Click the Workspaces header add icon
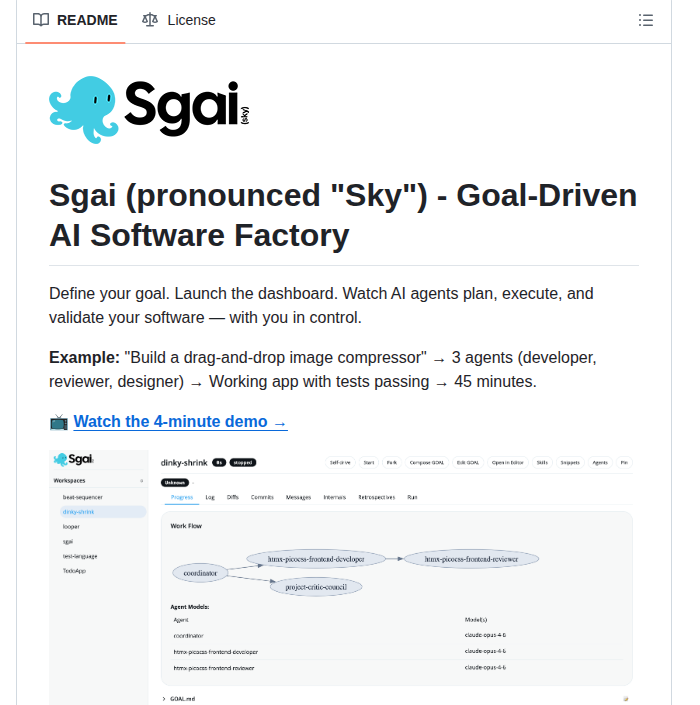This screenshot has width=700, height=705. pos(142,481)
